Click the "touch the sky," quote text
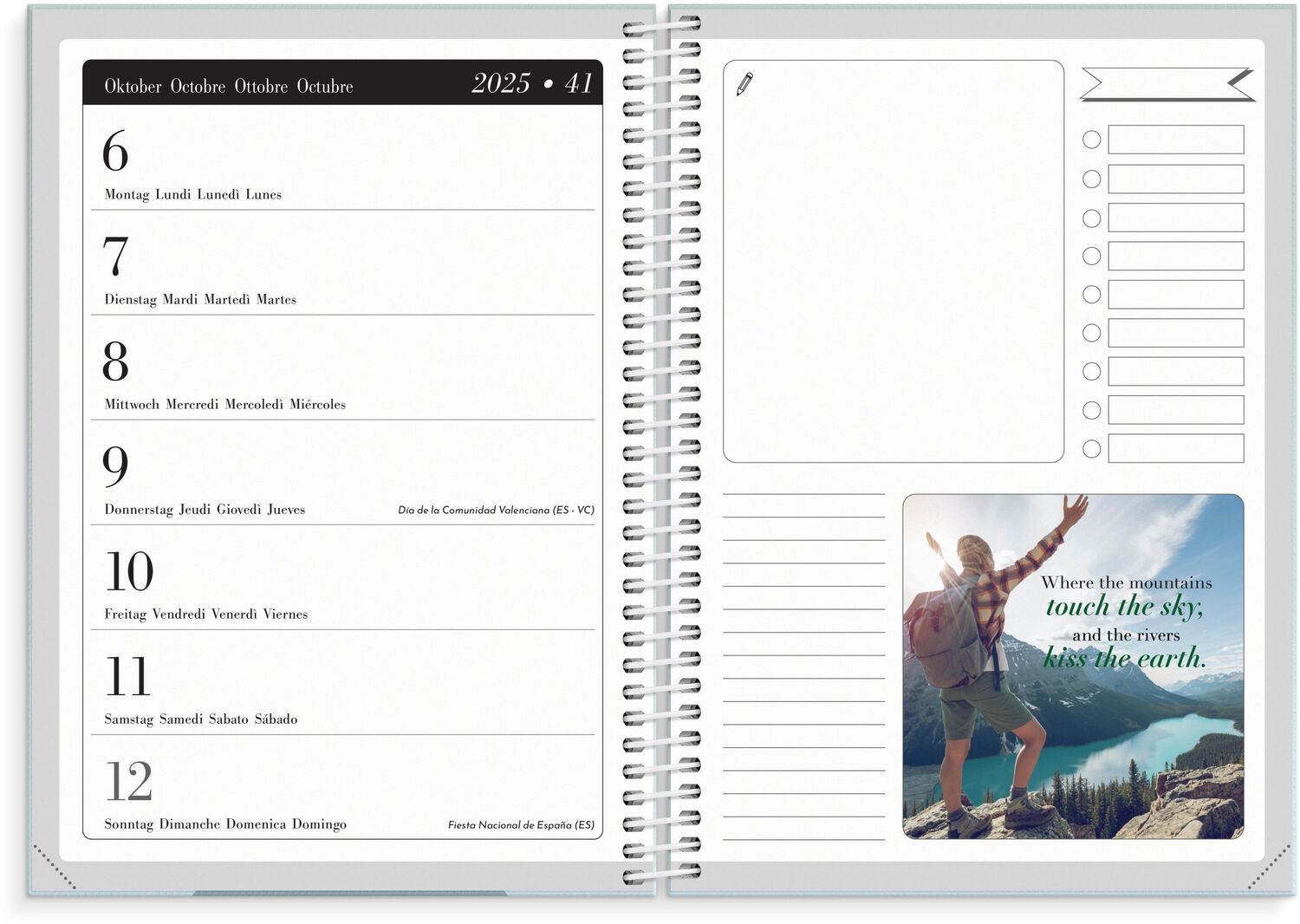Screen dimensions: 1300x924 click(x=1124, y=607)
